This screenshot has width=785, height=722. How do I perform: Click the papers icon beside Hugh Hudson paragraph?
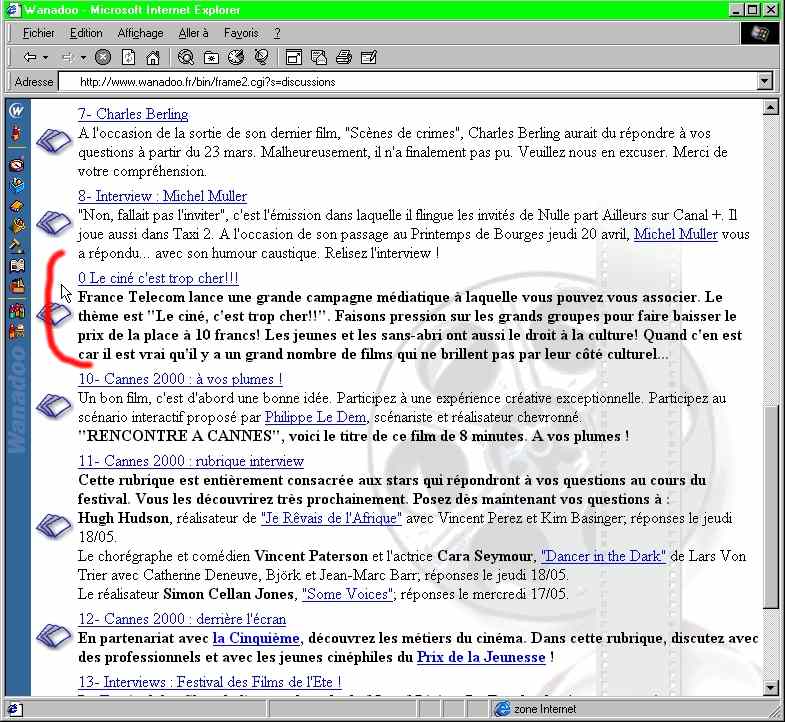pos(54,526)
